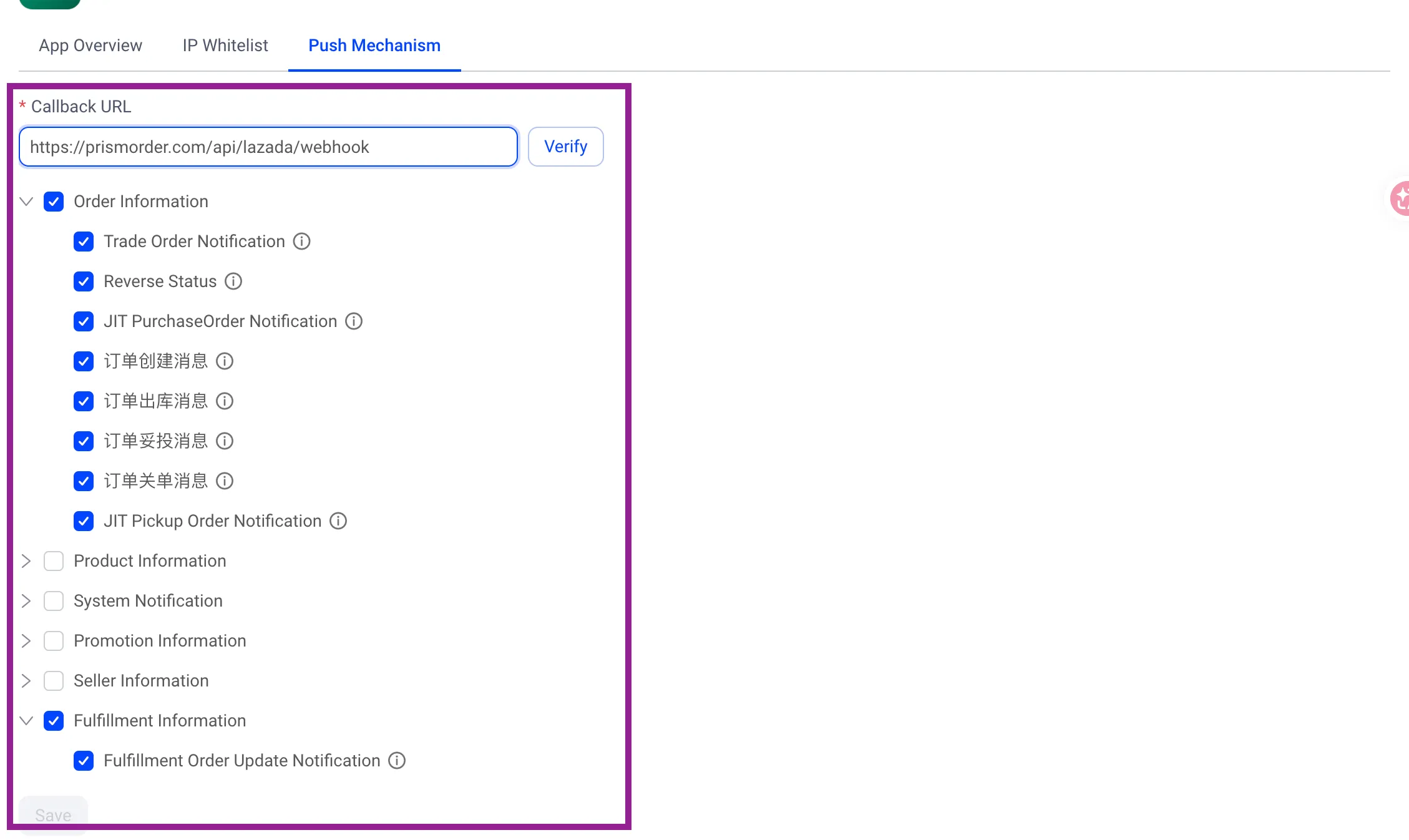The image size is (1409, 840).
Task: Switch to the IP Whitelist tab
Action: tap(225, 46)
